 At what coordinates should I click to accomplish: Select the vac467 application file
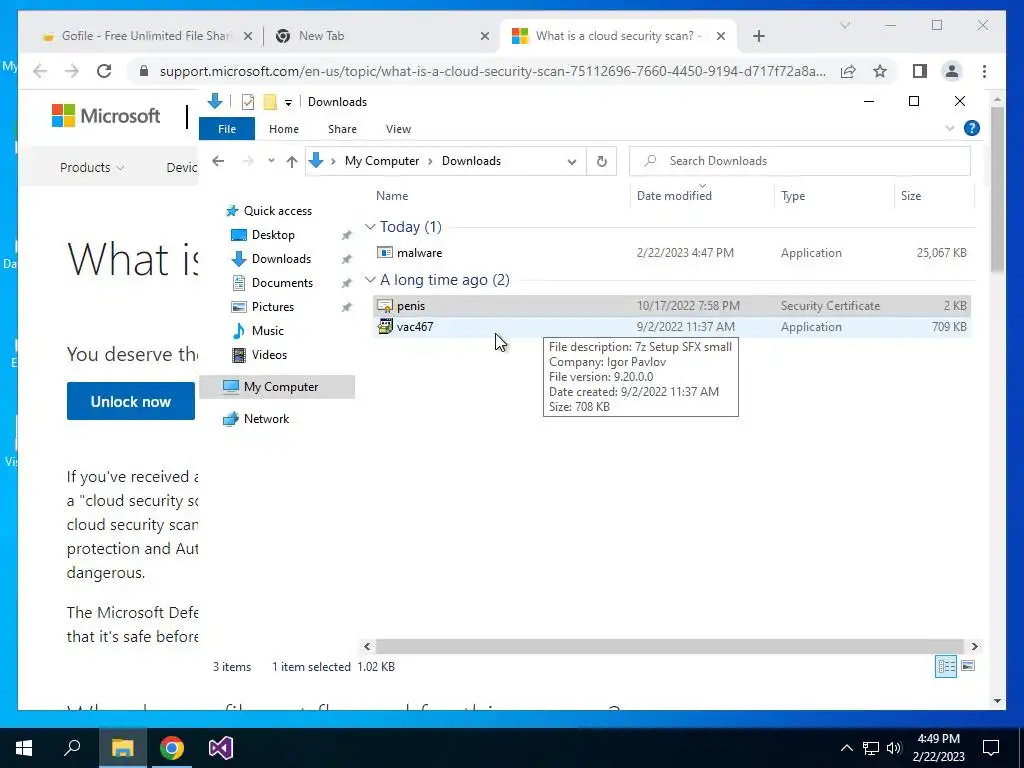671,327
